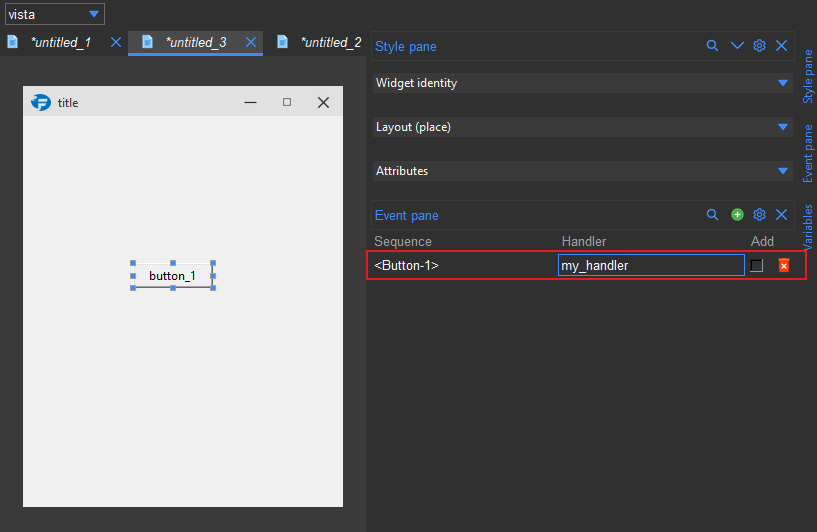The image size is (817, 532).
Task: Minimize the title design window
Action: [251, 102]
